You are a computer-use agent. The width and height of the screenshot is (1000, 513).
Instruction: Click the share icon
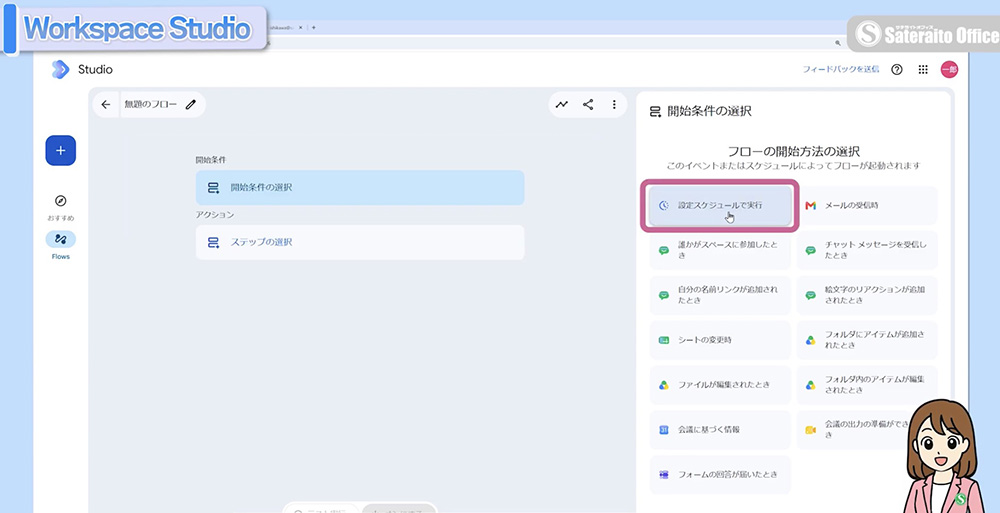pos(588,105)
